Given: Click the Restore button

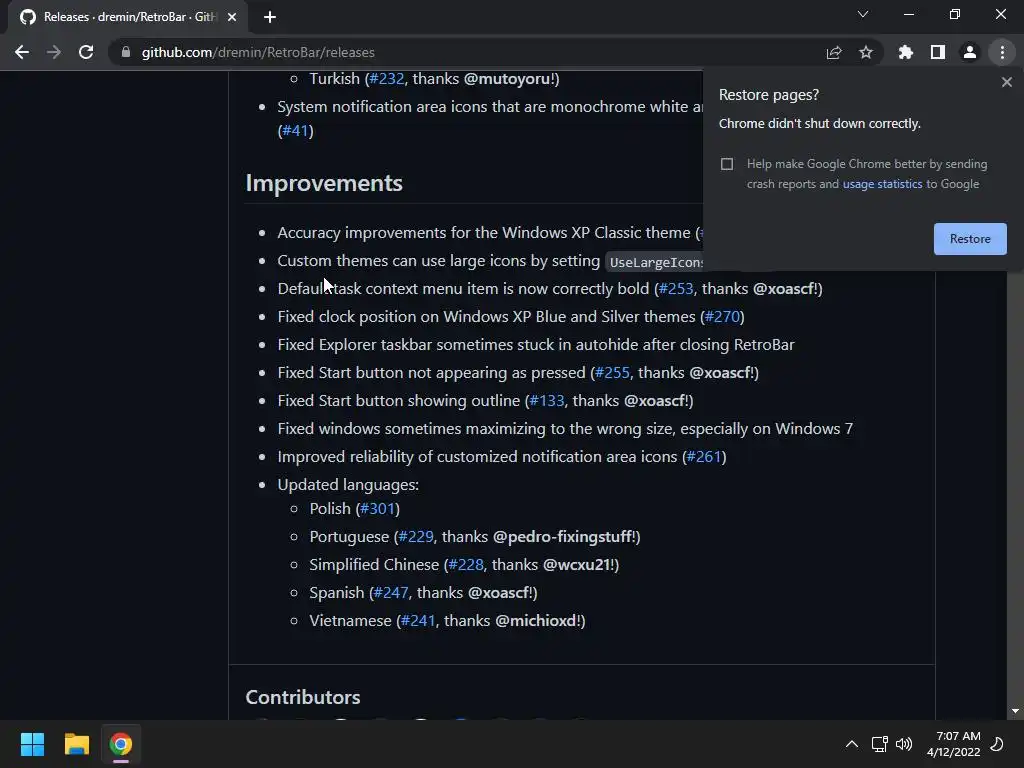Looking at the screenshot, I should click(x=970, y=239).
